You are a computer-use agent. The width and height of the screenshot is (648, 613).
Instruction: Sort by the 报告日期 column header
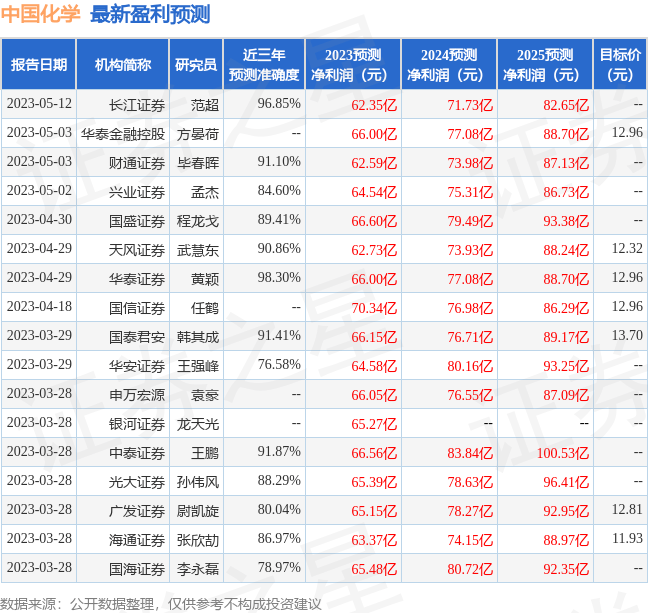coord(39,65)
